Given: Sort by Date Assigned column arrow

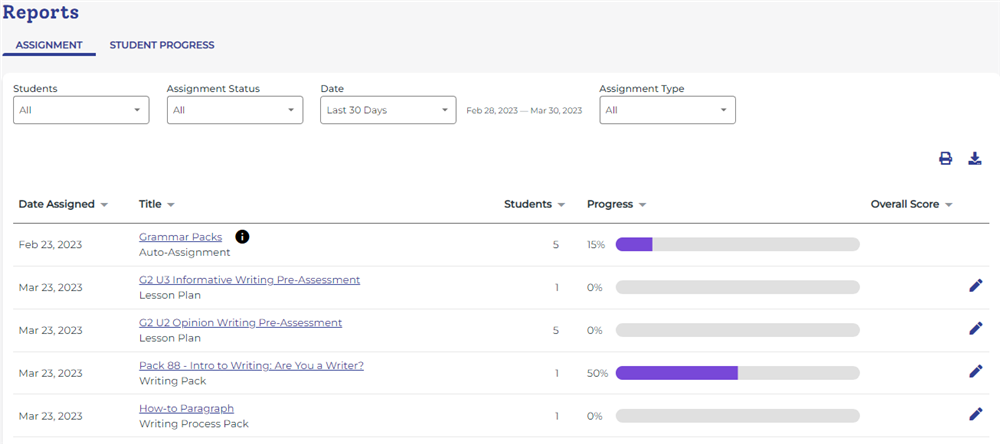Looking at the screenshot, I should tap(104, 204).
